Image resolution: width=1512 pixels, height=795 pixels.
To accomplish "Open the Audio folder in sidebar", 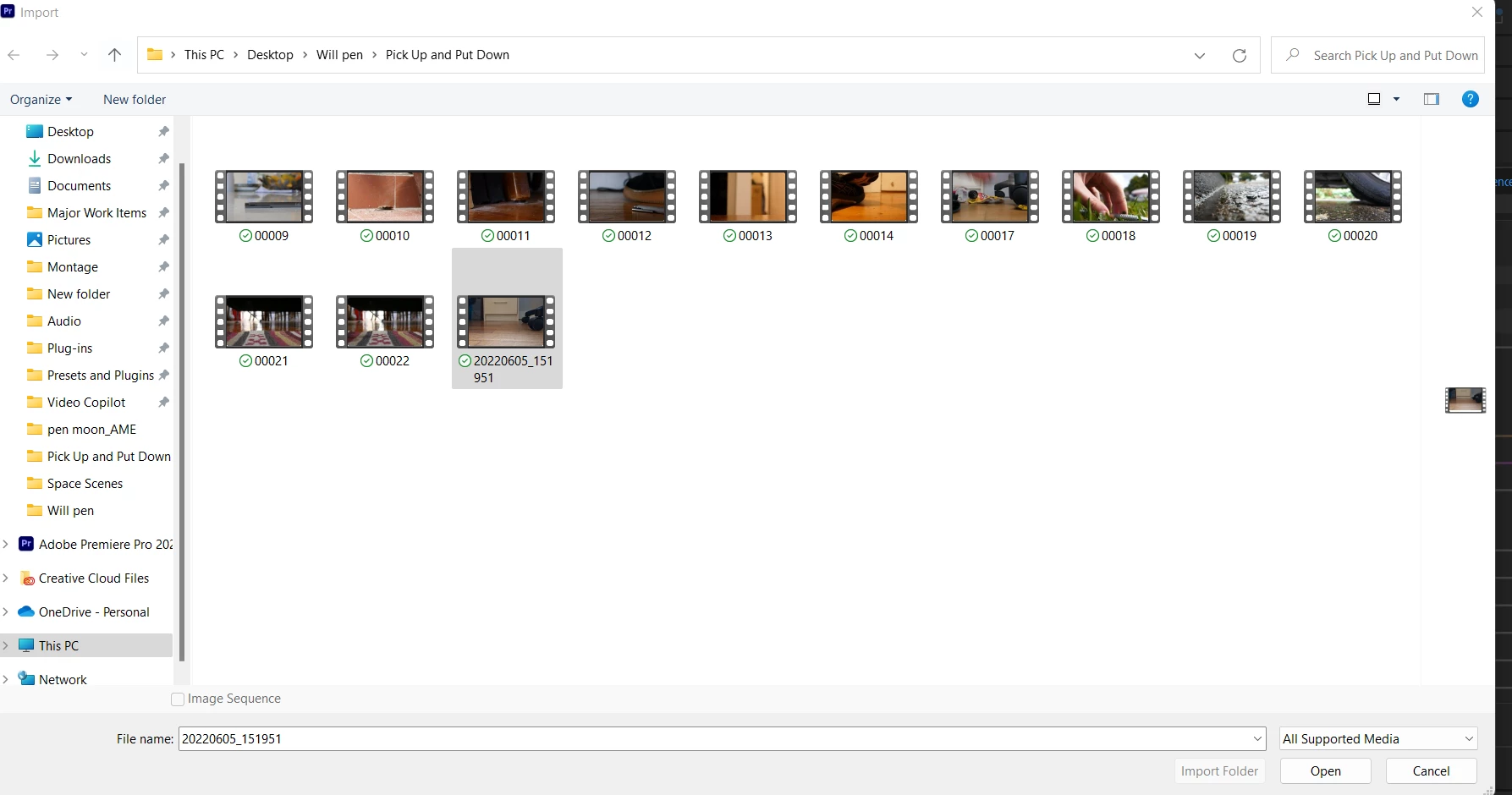I will tap(63, 321).
